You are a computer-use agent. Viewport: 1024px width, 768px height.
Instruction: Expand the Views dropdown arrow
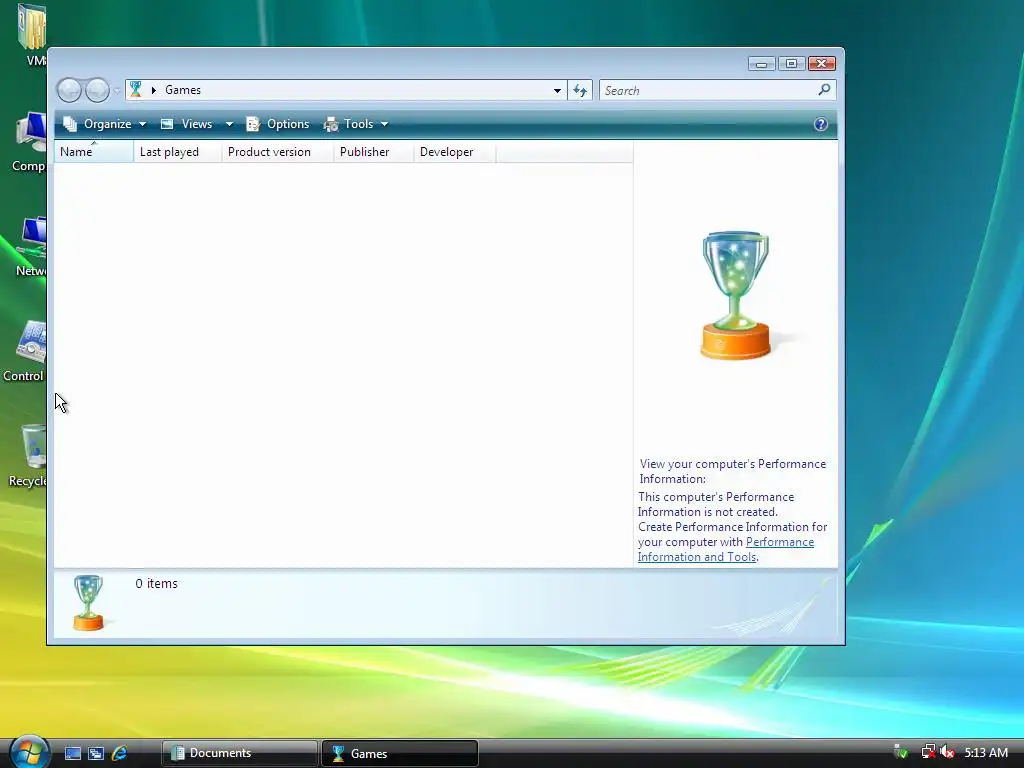(229, 124)
